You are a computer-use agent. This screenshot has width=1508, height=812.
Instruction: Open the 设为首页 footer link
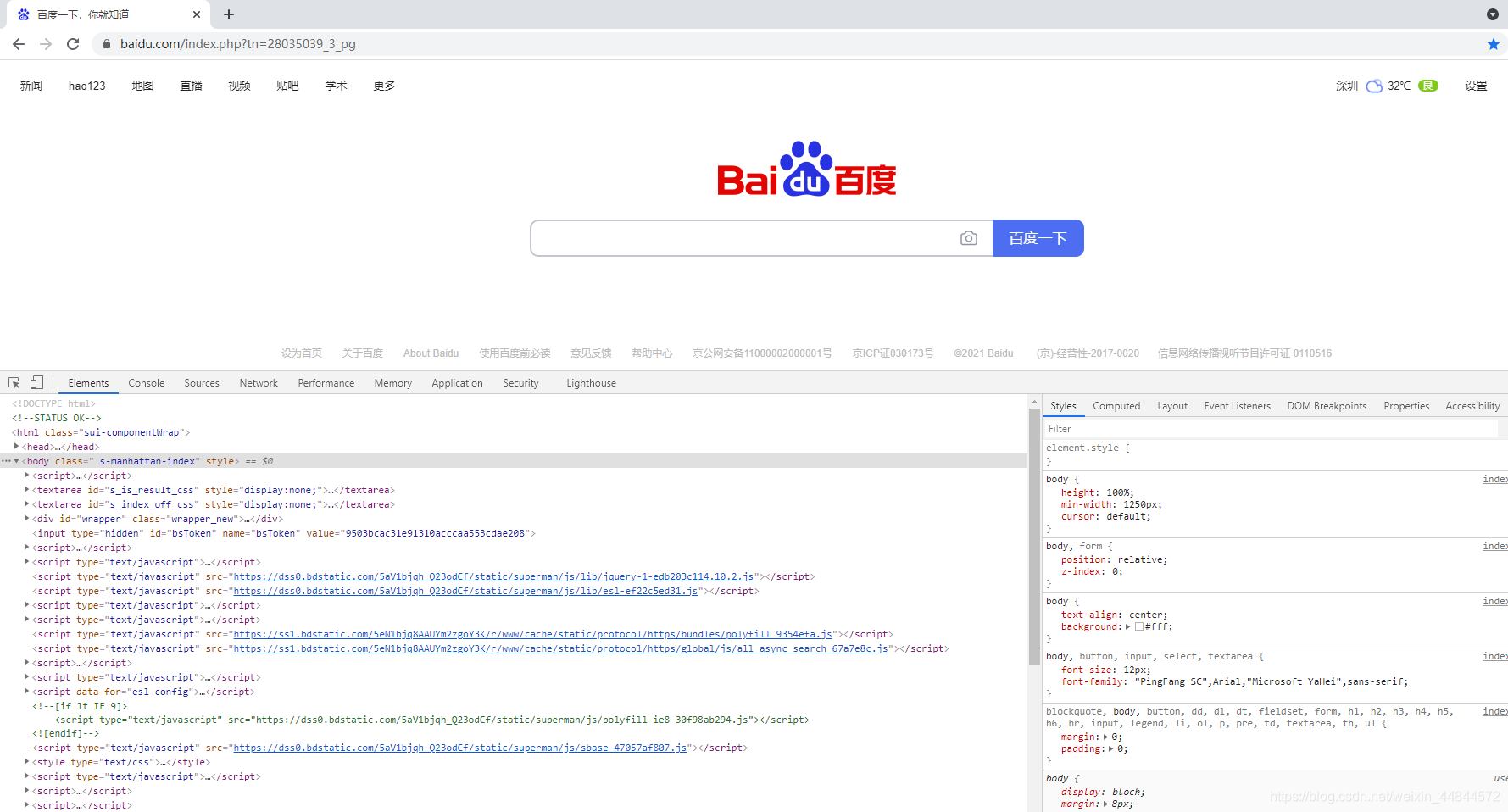pos(302,353)
